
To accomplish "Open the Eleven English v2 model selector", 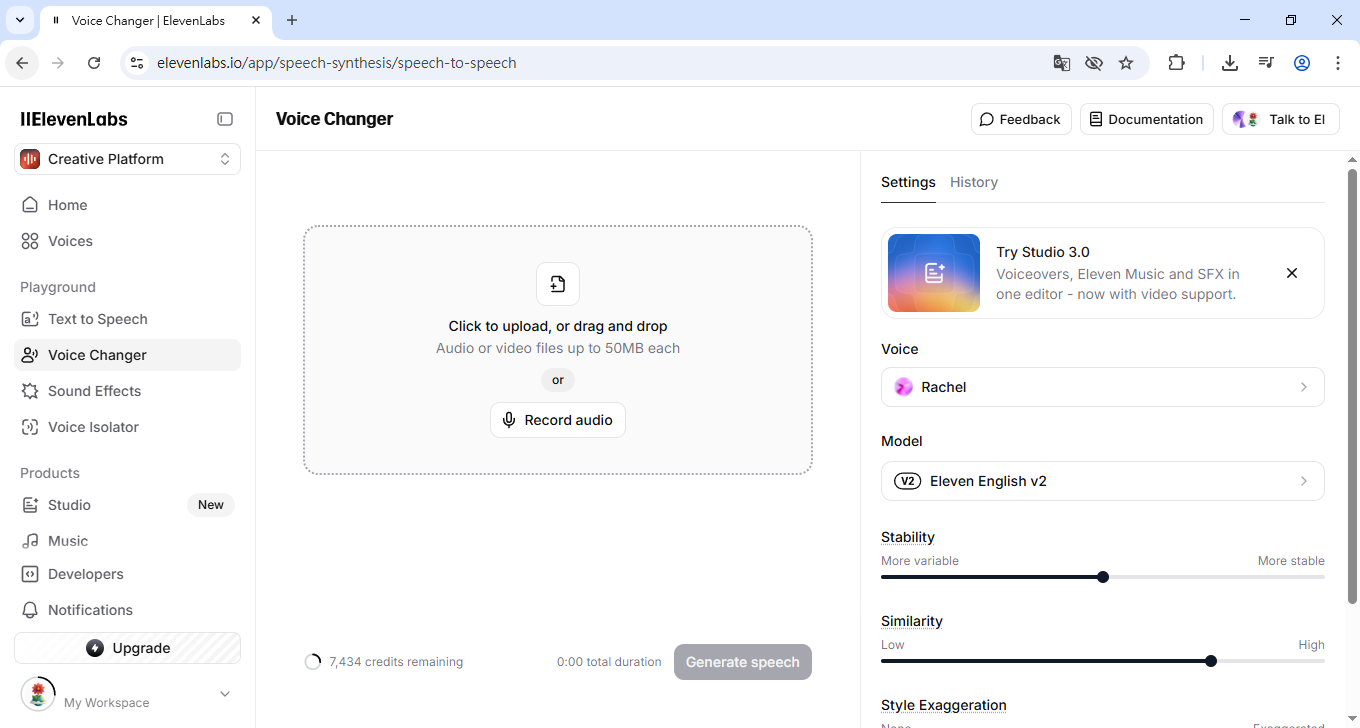I will point(1102,481).
